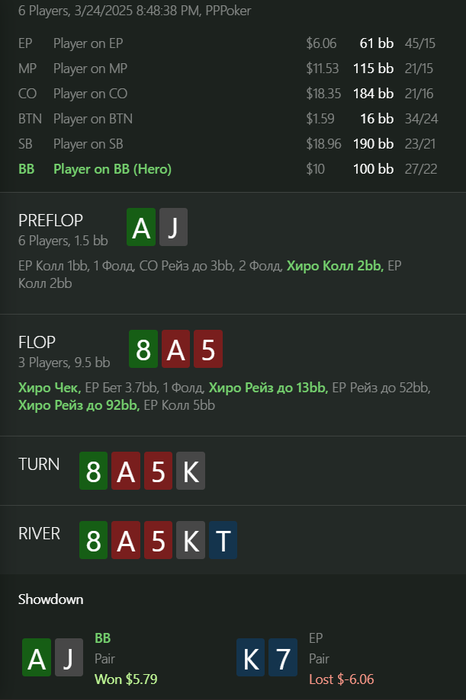Click the blue 7 card in EP showdown

coord(283,658)
